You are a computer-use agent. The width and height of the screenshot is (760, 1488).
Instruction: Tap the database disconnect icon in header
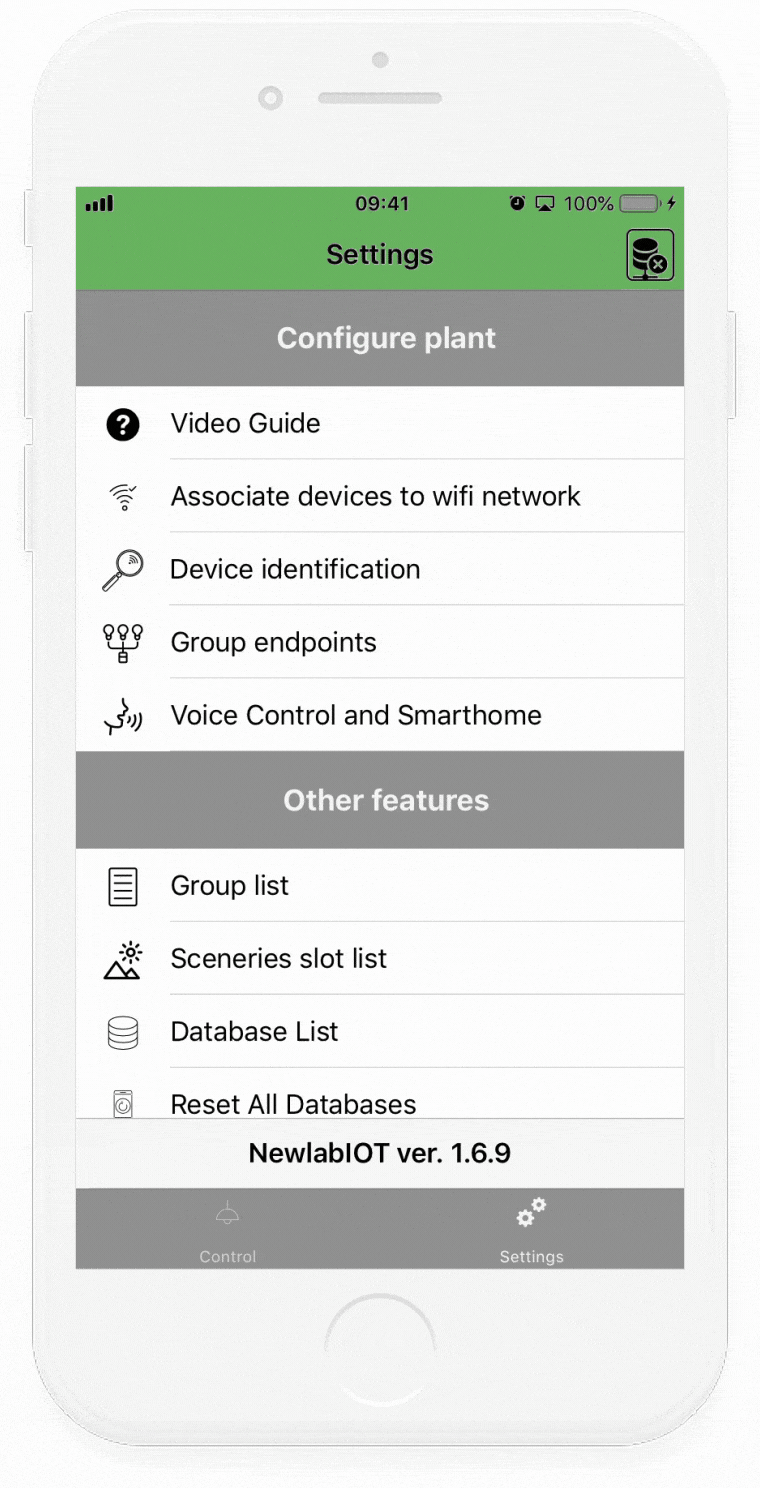pos(650,255)
